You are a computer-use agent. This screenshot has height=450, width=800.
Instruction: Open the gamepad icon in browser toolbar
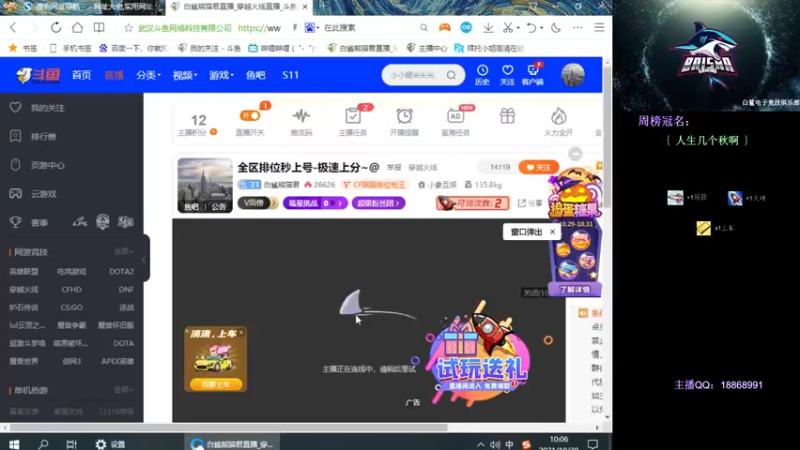pos(444,28)
